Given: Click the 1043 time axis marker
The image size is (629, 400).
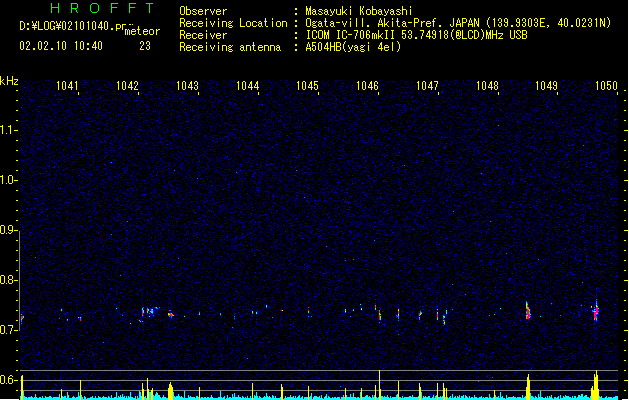Looking at the screenshot, I should (187, 86).
